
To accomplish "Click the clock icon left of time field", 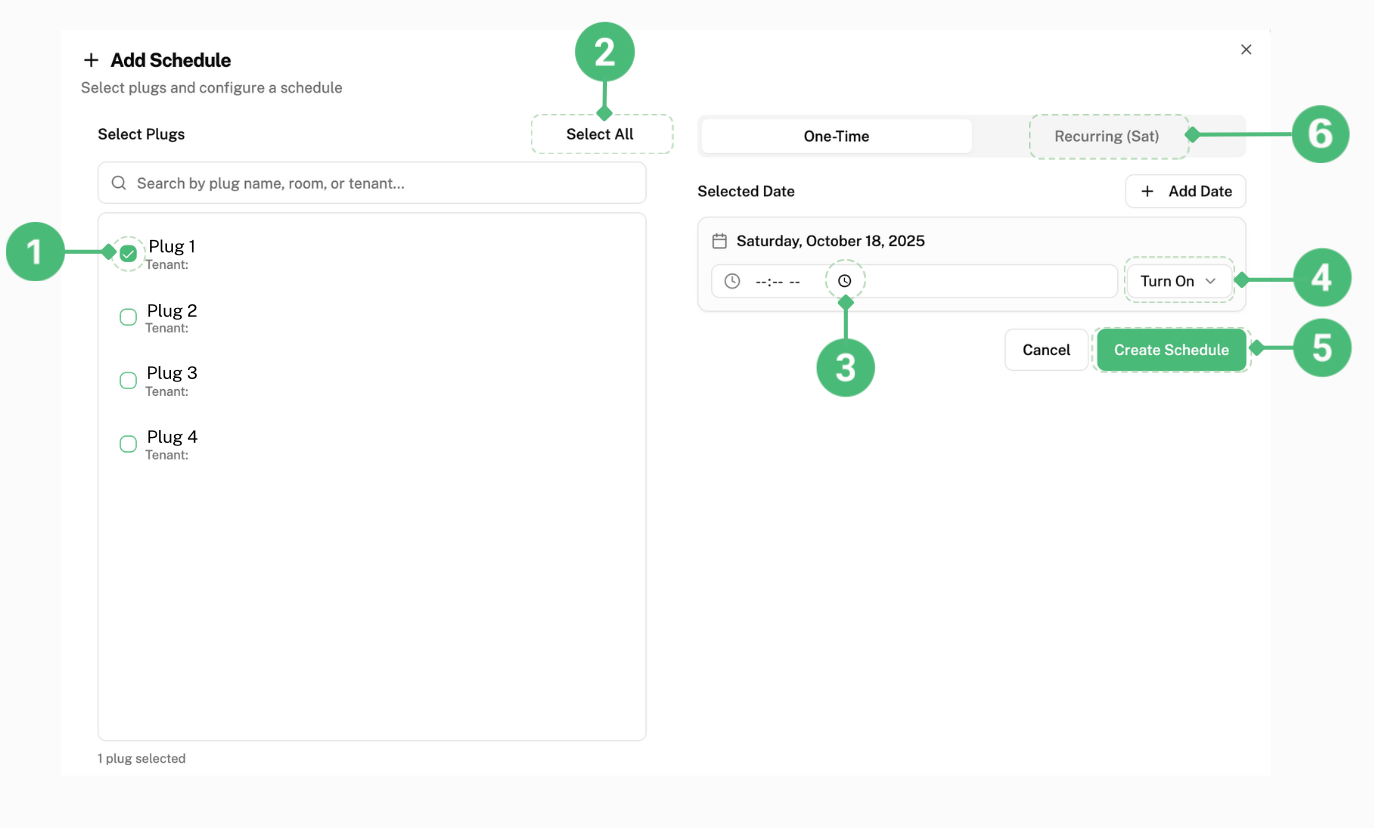I will [x=732, y=281].
